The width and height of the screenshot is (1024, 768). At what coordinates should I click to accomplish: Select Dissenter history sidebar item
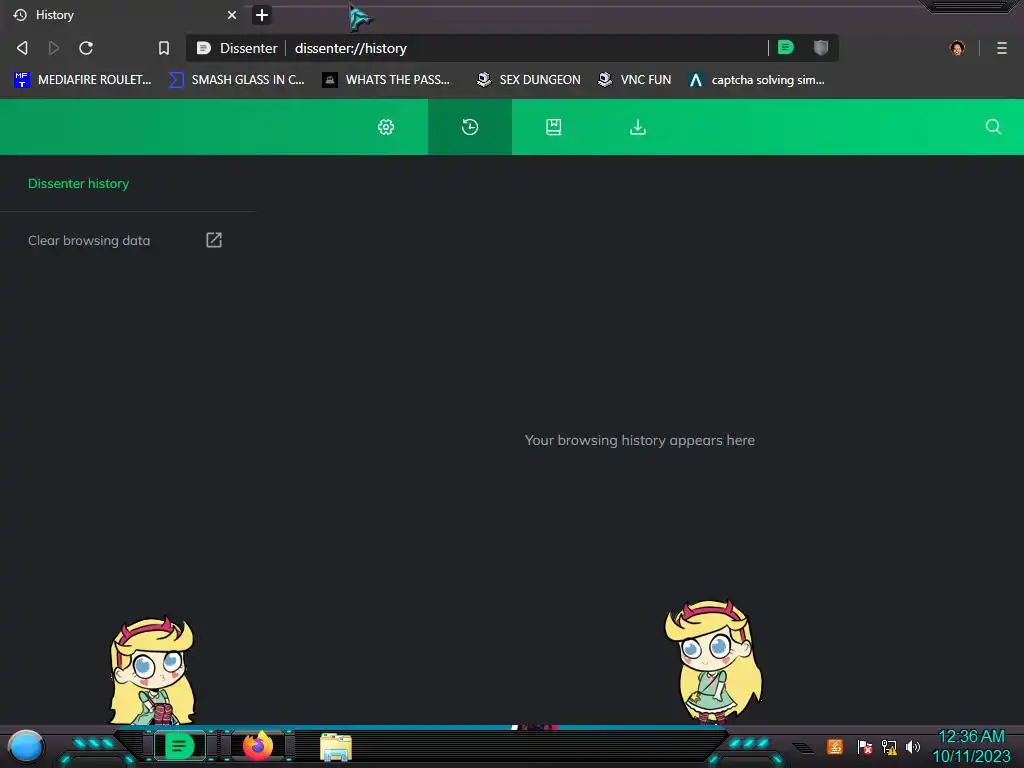point(78,184)
